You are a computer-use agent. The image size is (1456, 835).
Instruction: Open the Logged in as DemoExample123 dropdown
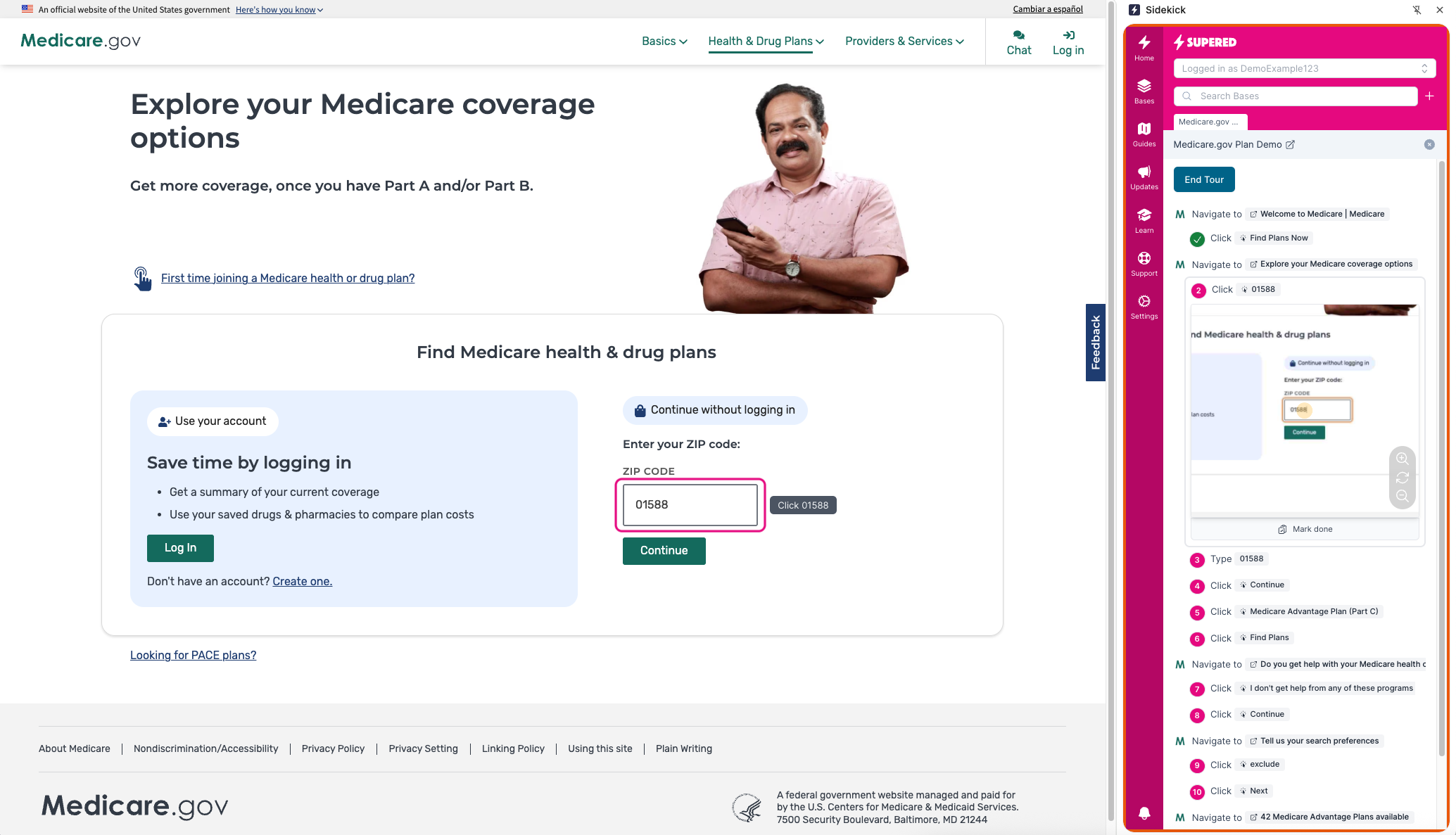[1304, 68]
